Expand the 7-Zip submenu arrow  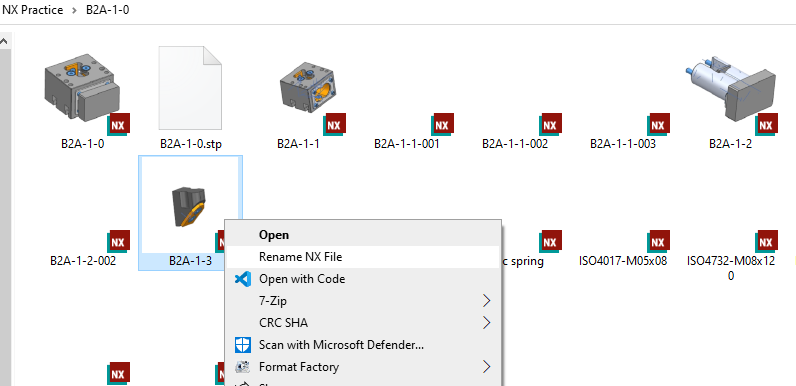tap(487, 301)
